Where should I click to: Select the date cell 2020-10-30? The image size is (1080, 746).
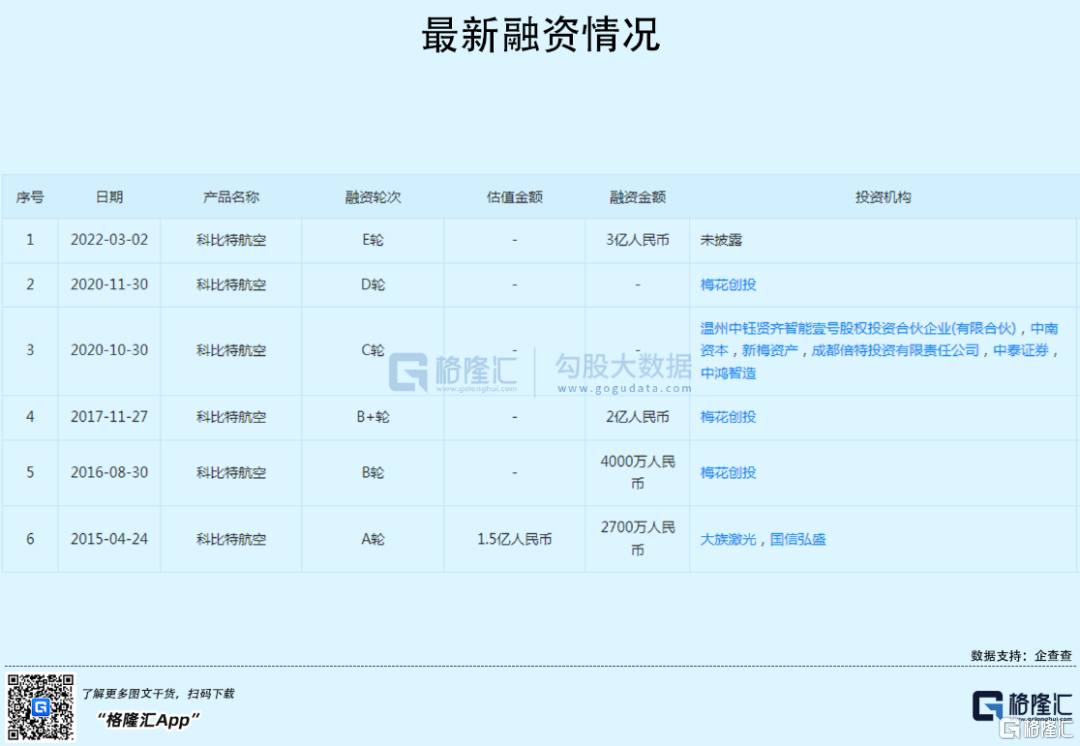(x=109, y=350)
